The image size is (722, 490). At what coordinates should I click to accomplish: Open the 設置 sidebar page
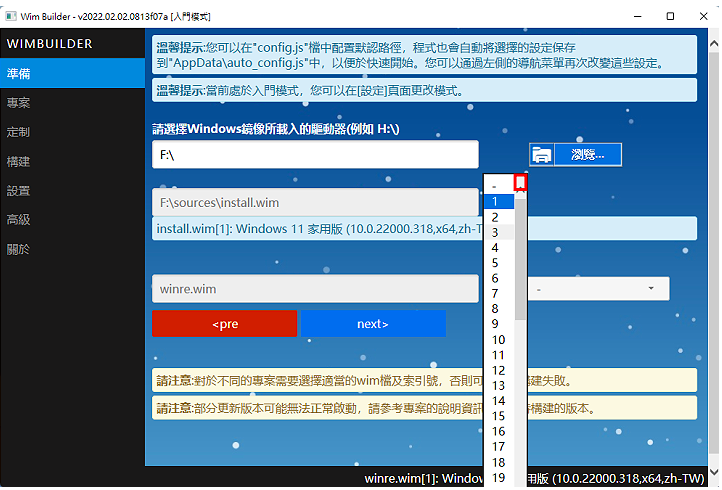pyautogui.click(x=72, y=191)
